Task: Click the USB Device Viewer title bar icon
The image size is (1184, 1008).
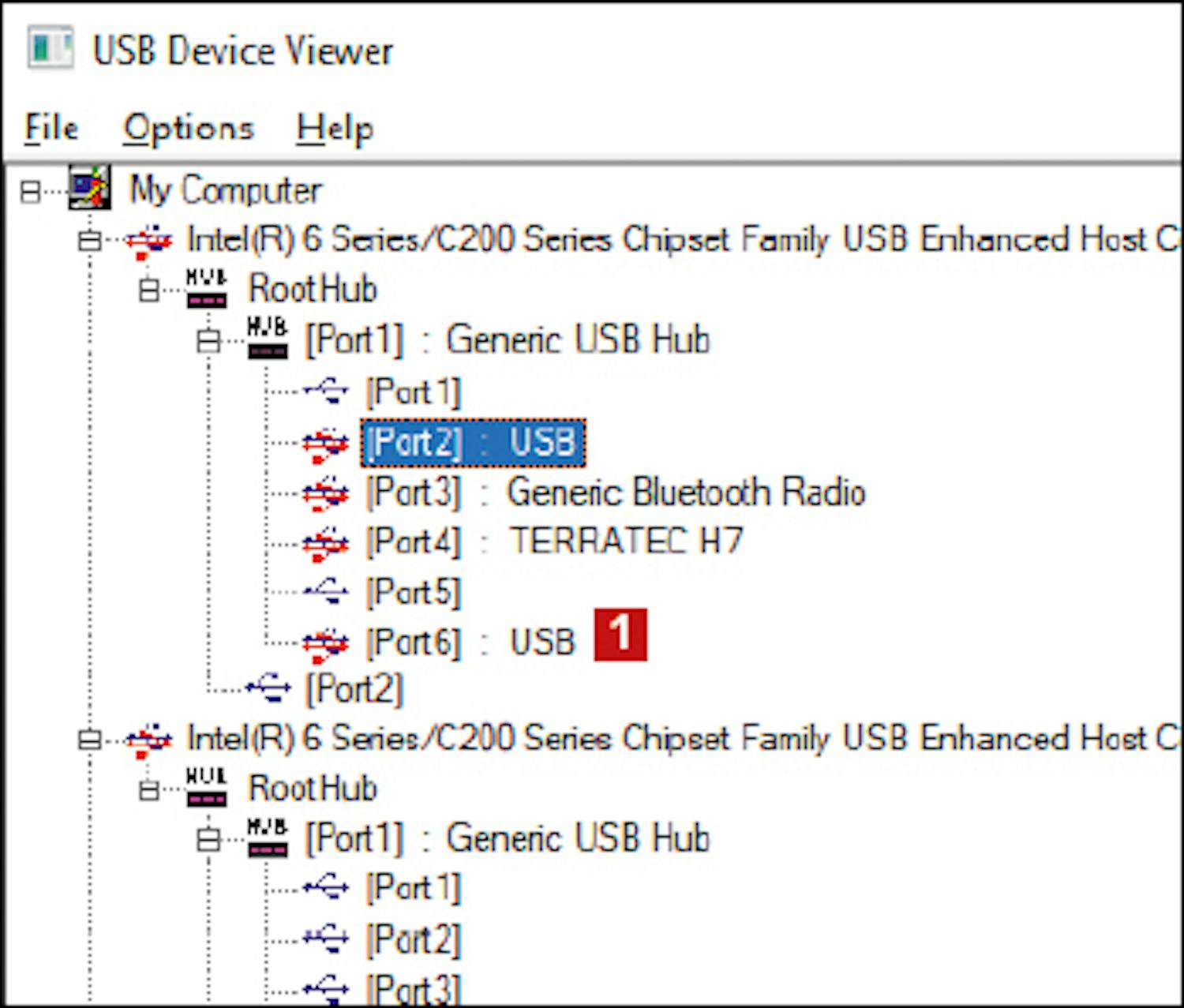Action: [x=51, y=48]
